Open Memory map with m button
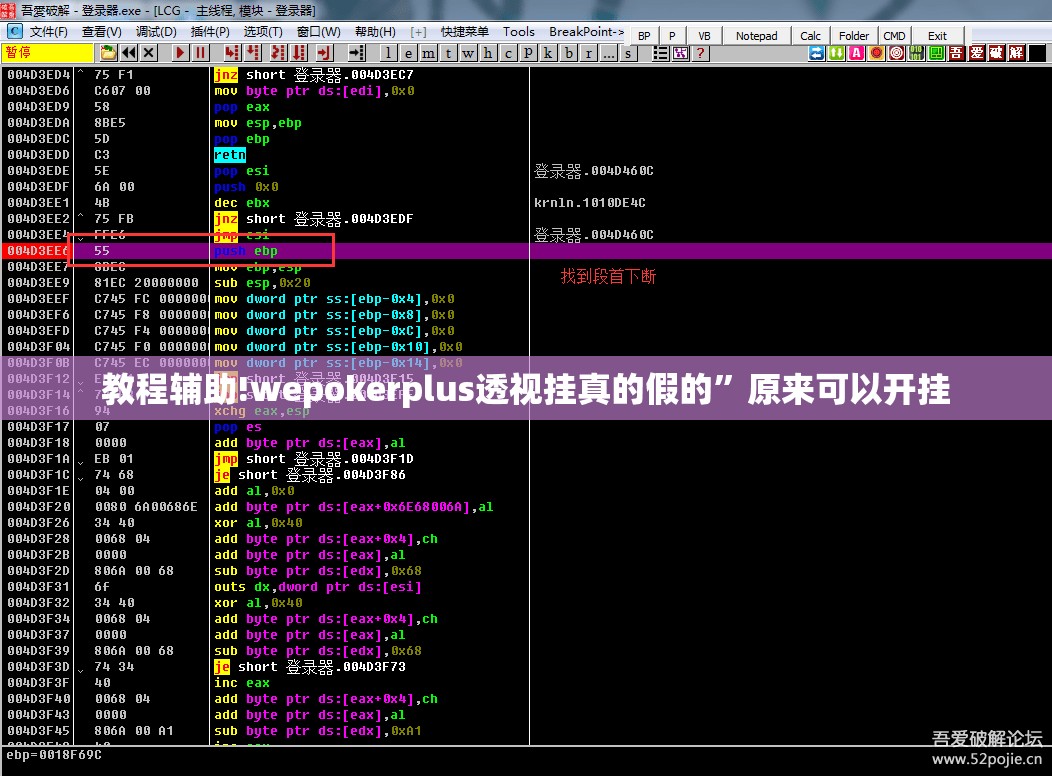The width and height of the screenshot is (1052, 776). [429, 53]
